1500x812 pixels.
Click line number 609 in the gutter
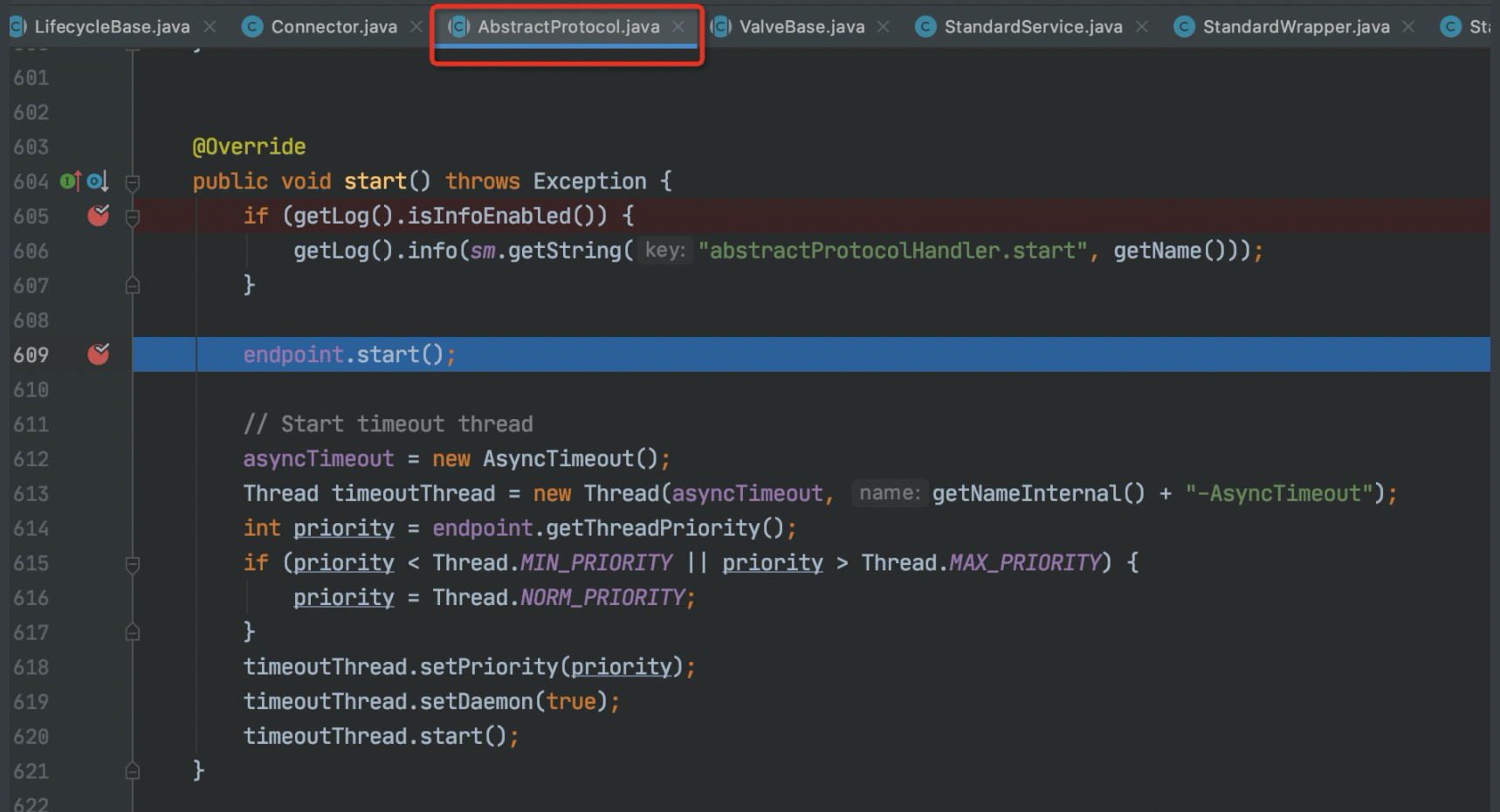point(31,354)
